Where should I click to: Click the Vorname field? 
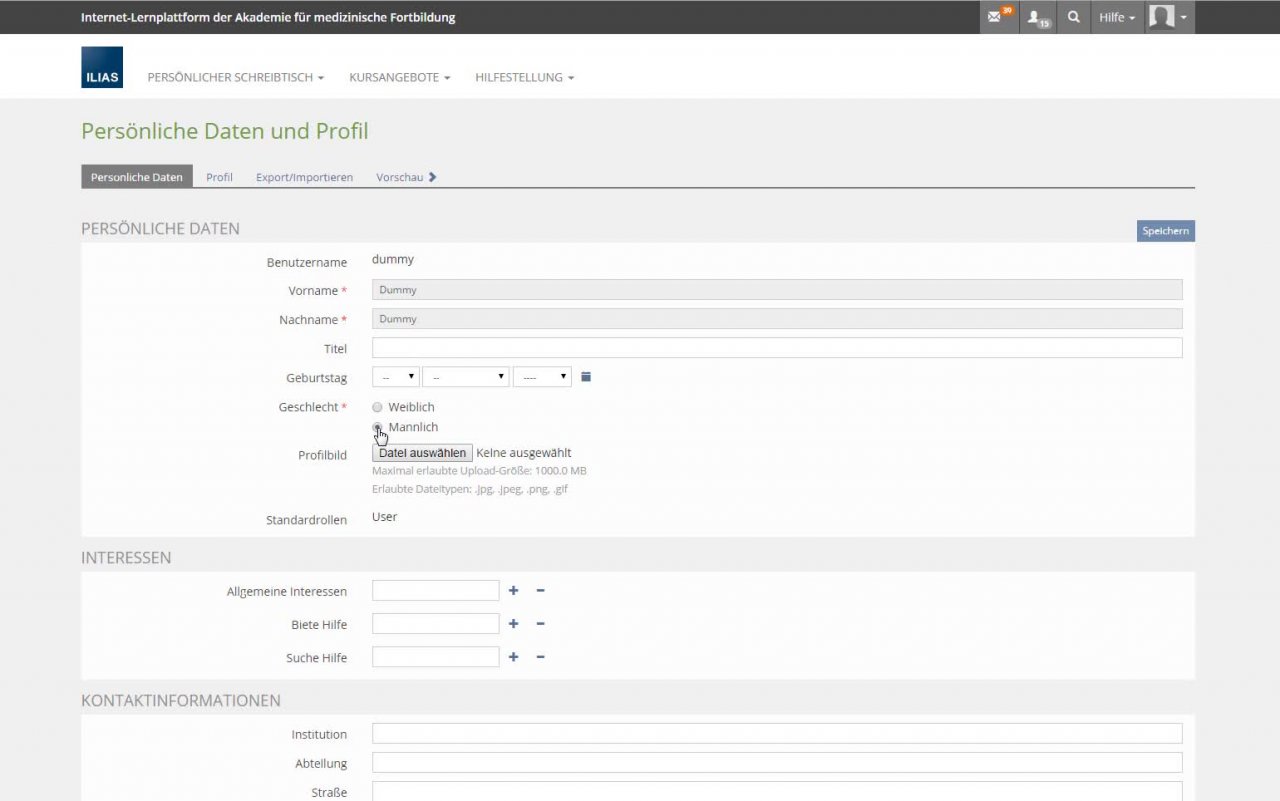[x=777, y=290]
